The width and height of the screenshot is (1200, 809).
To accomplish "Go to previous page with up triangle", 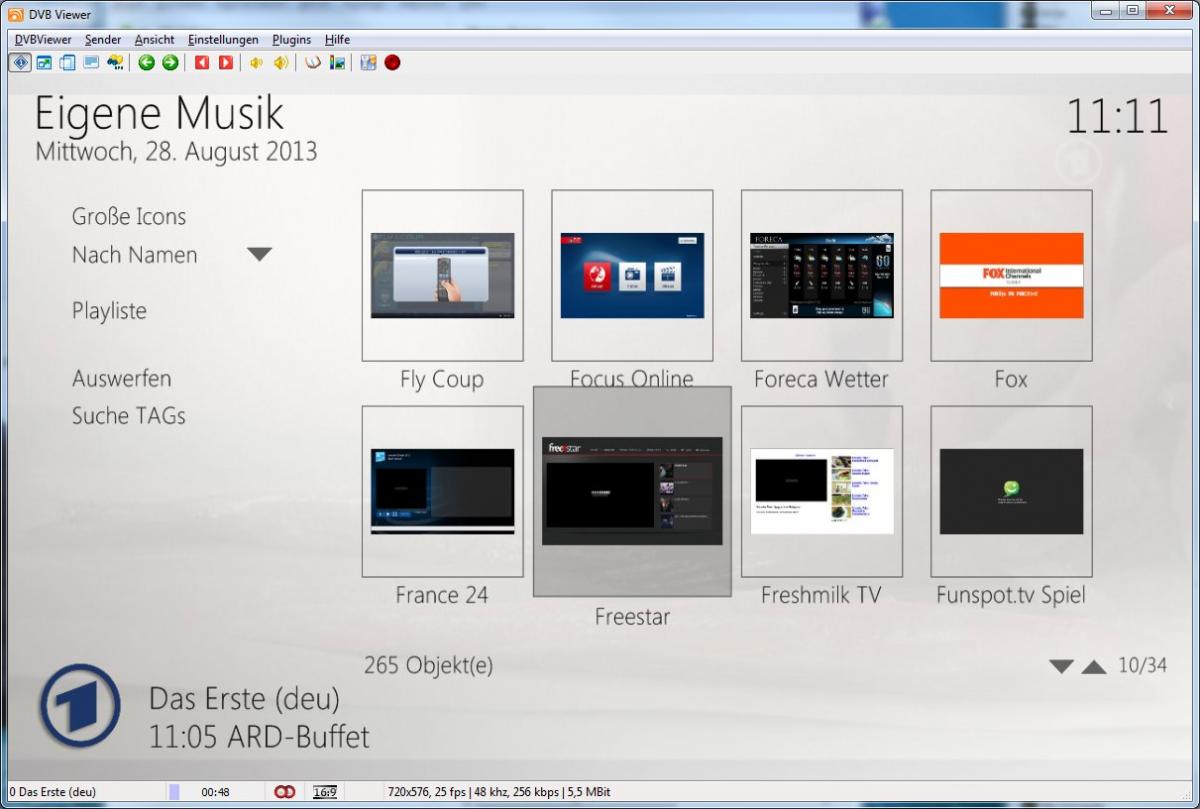I will (x=1094, y=667).
